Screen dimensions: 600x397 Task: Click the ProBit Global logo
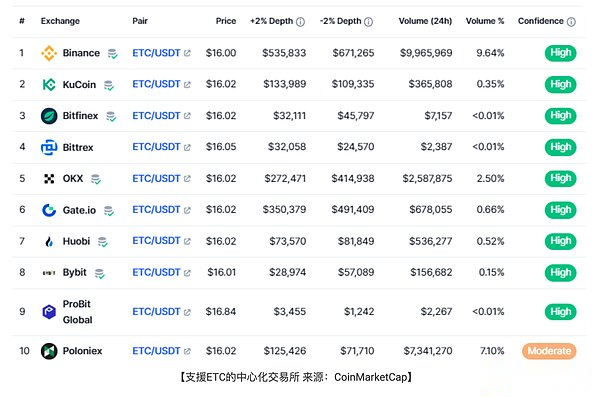(49, 312)
